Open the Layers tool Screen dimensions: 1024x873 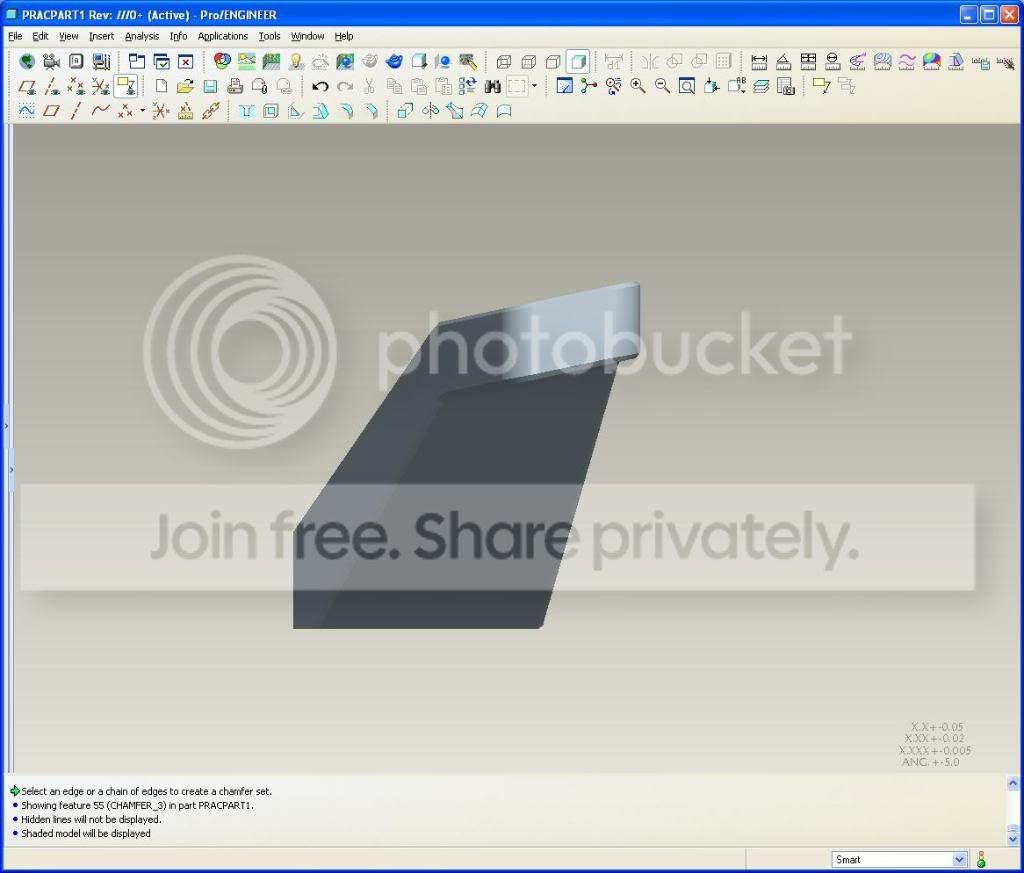click(x=761, y=86)
